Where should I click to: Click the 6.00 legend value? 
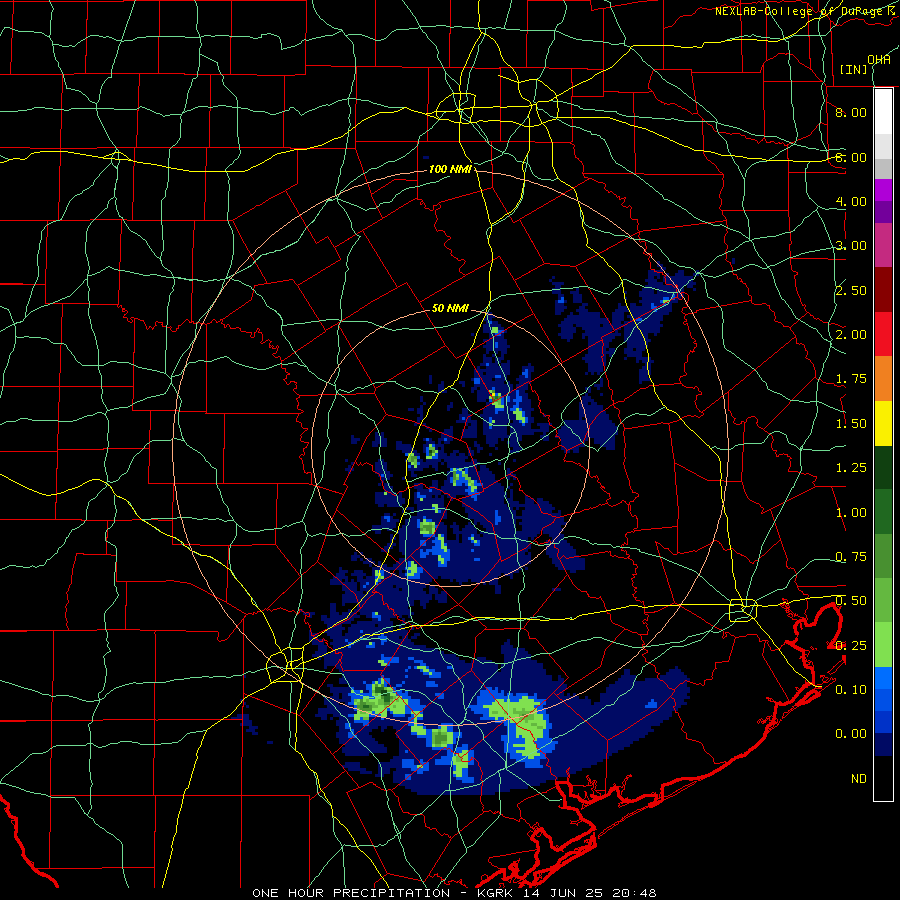coord(851,157)
